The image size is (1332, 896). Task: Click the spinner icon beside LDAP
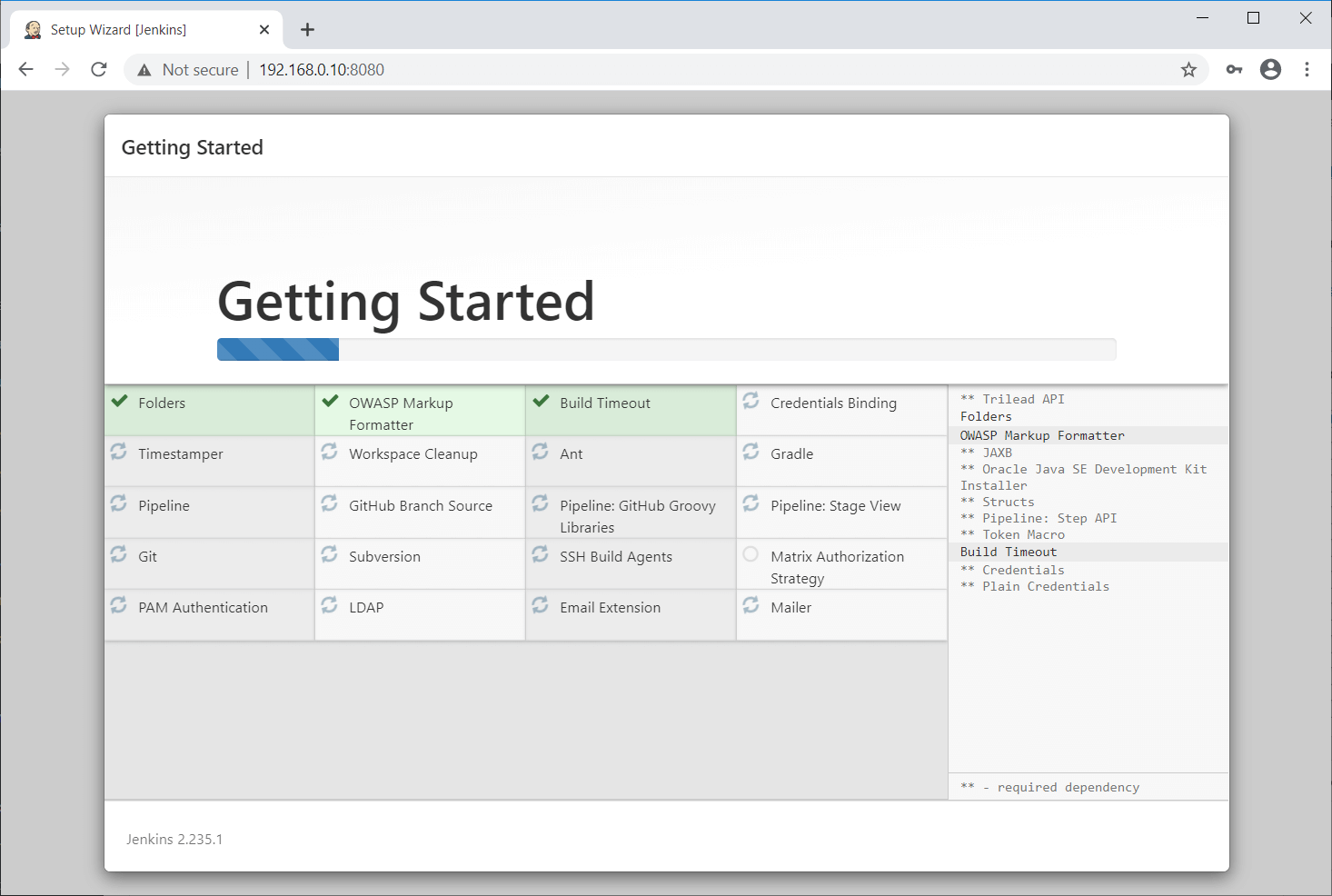click(329, 604)
